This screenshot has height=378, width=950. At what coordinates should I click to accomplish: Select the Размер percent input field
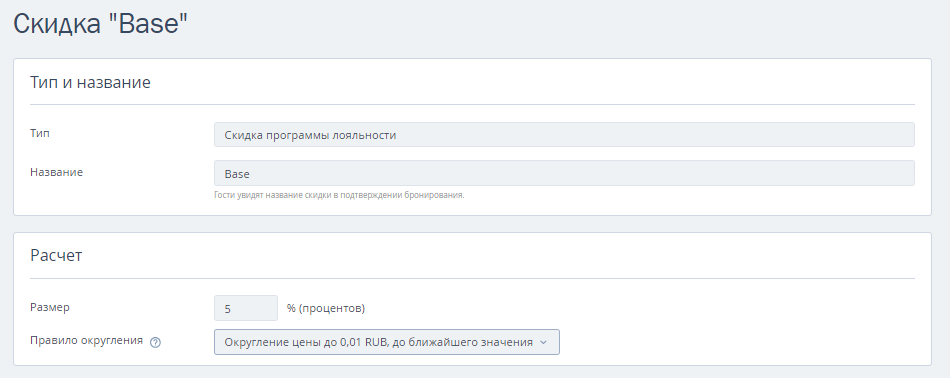click(x=246, y=308)
